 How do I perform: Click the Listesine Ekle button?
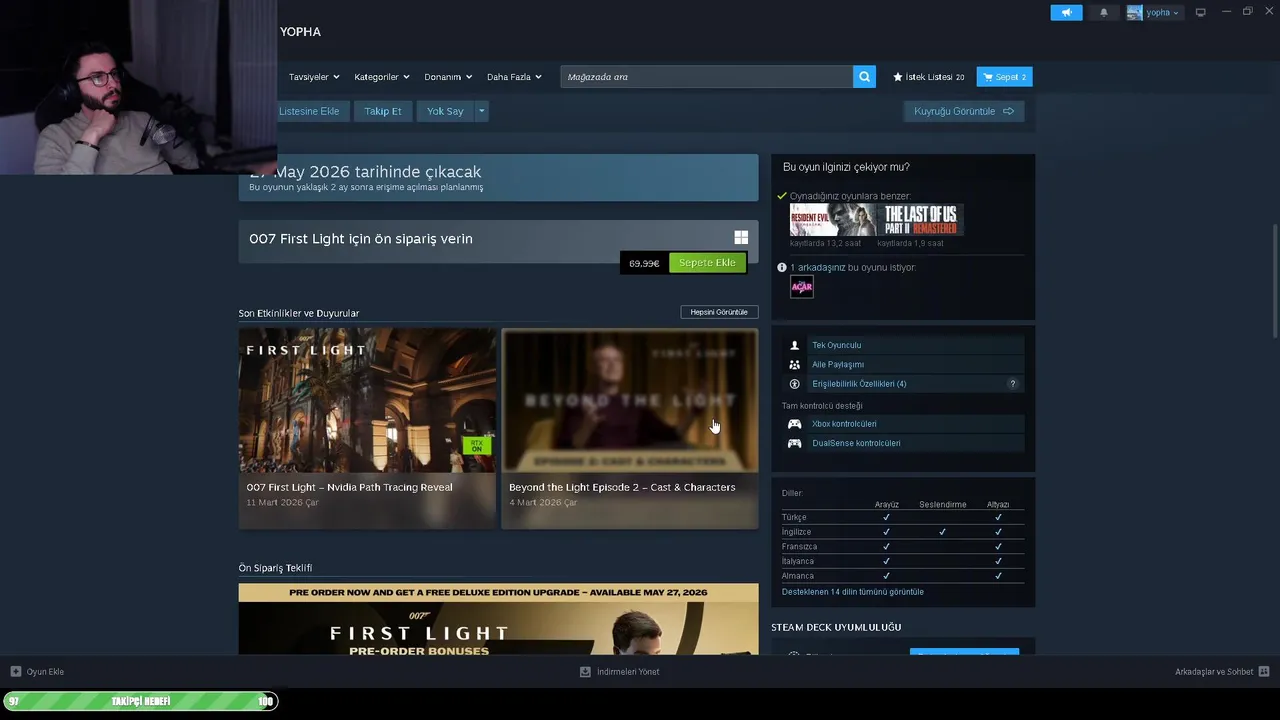[x=311, y=111]
